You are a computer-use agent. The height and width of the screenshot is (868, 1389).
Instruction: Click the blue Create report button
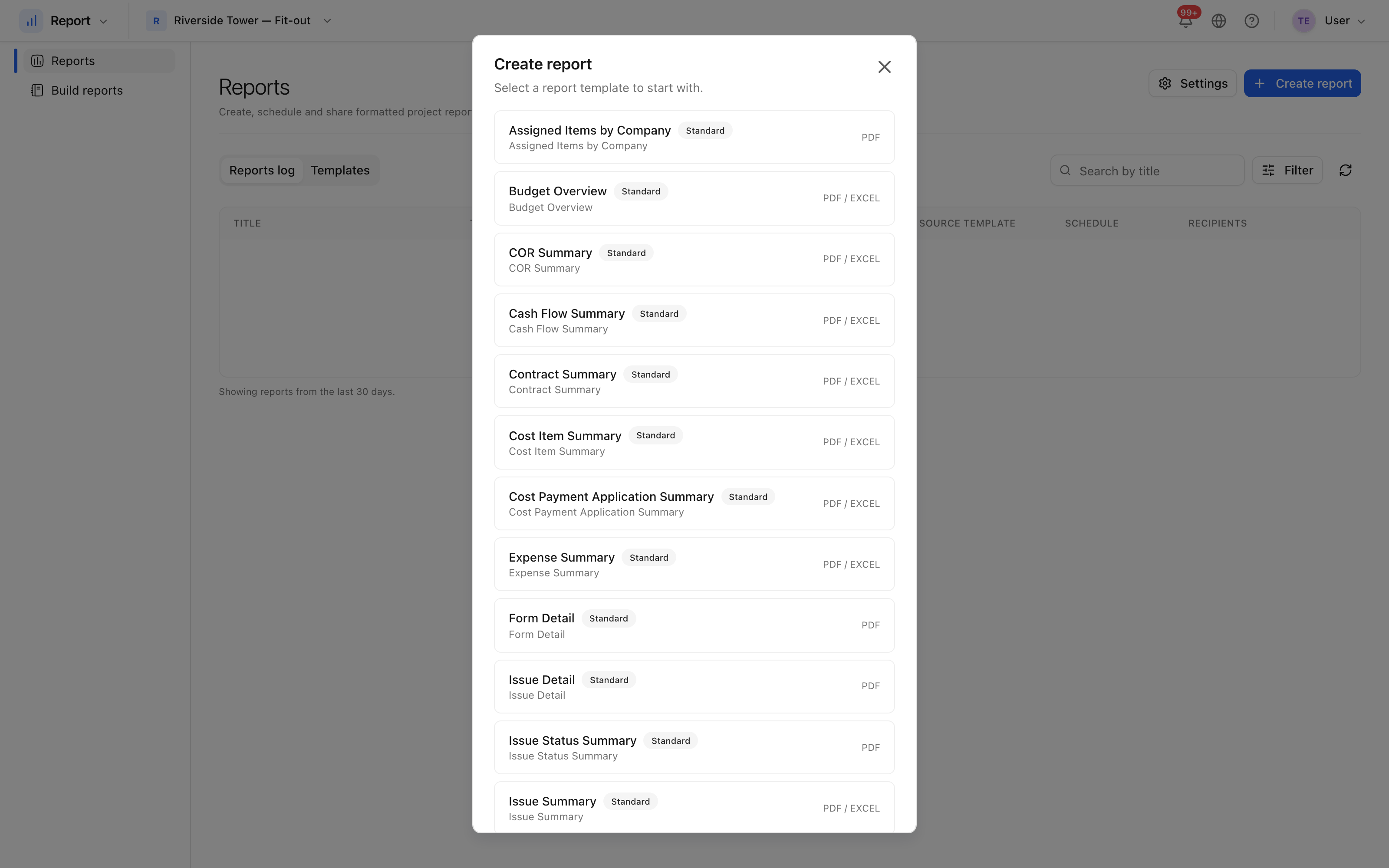tap(1302, 83)
